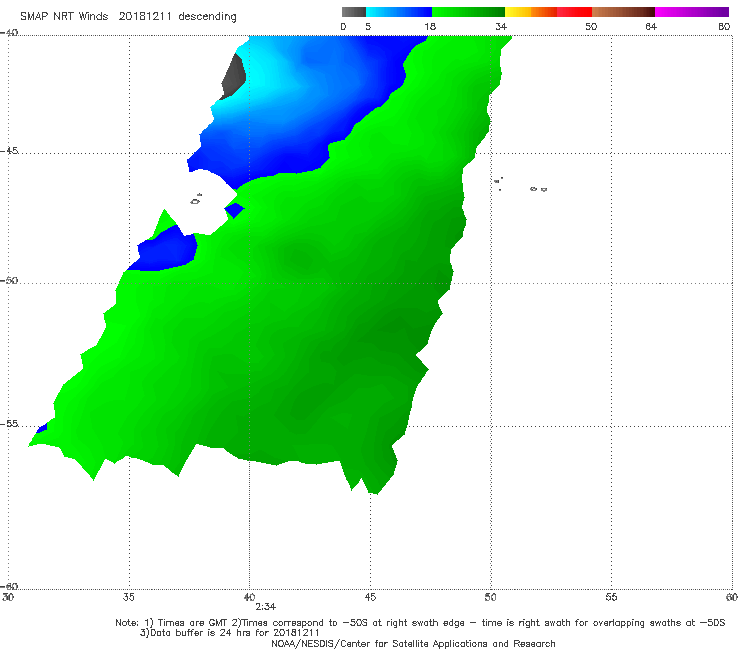The width and height of the screenshot is (740, 650).
Task: Click the word "descending" in the title
Action: (208, 17)
